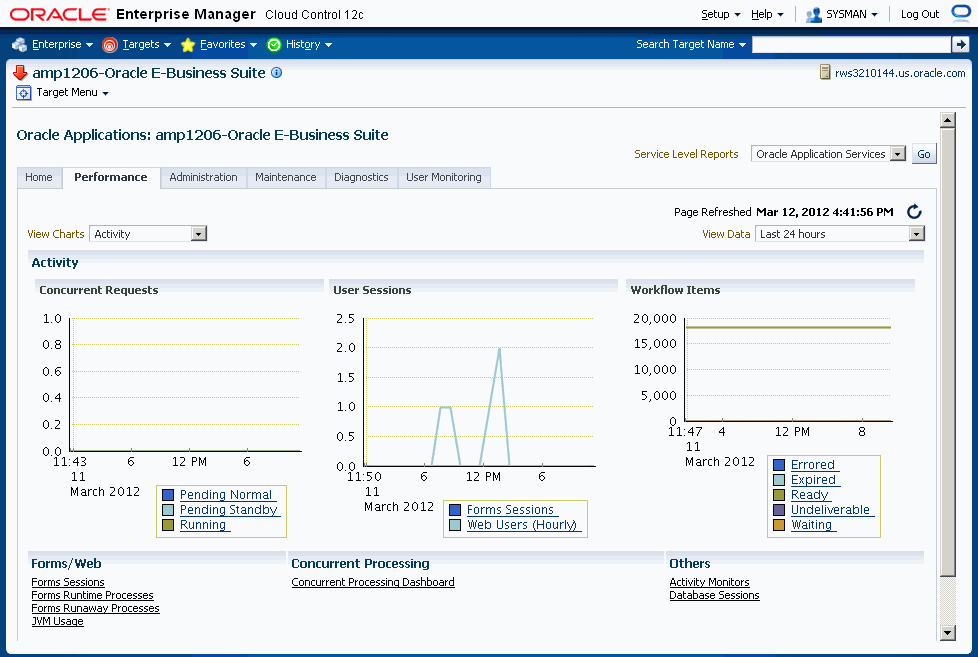Click the Errored workflow legend link
The image size is (978, 657).
(815, 465)
